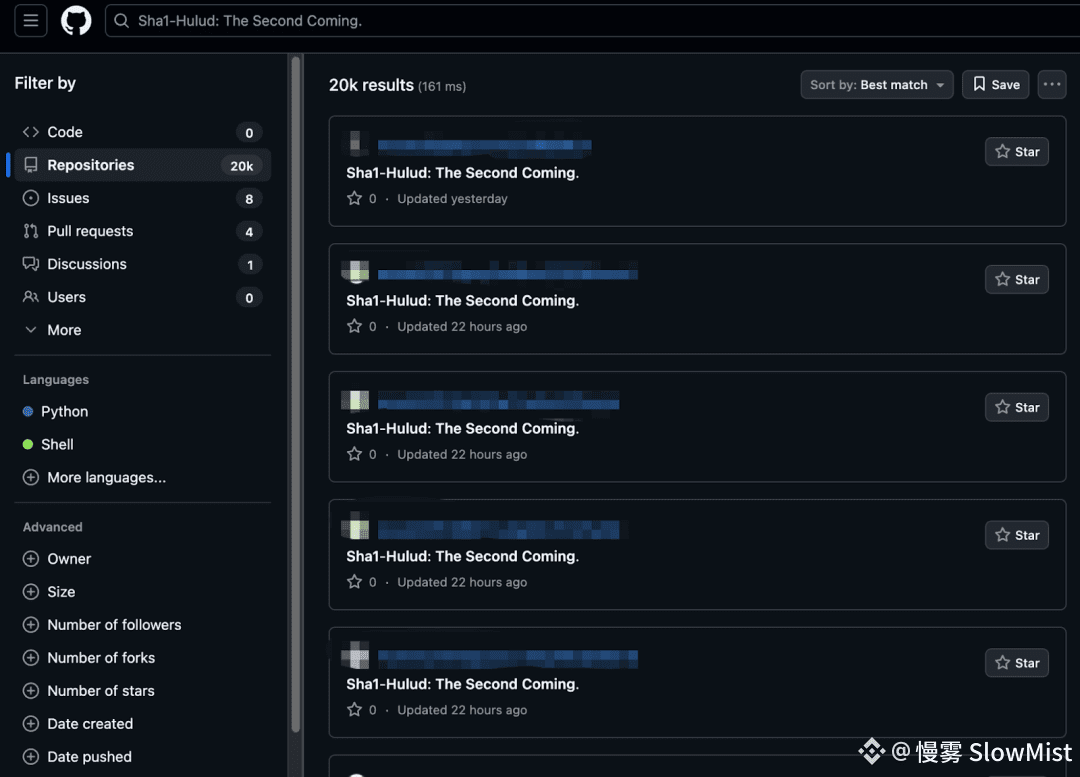Filter results by Code

(143, 132)
